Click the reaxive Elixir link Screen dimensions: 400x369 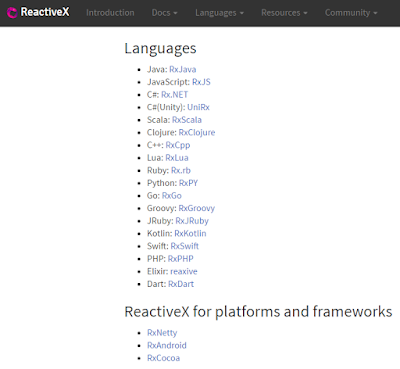pyautogui.click(x=184, y=271)
